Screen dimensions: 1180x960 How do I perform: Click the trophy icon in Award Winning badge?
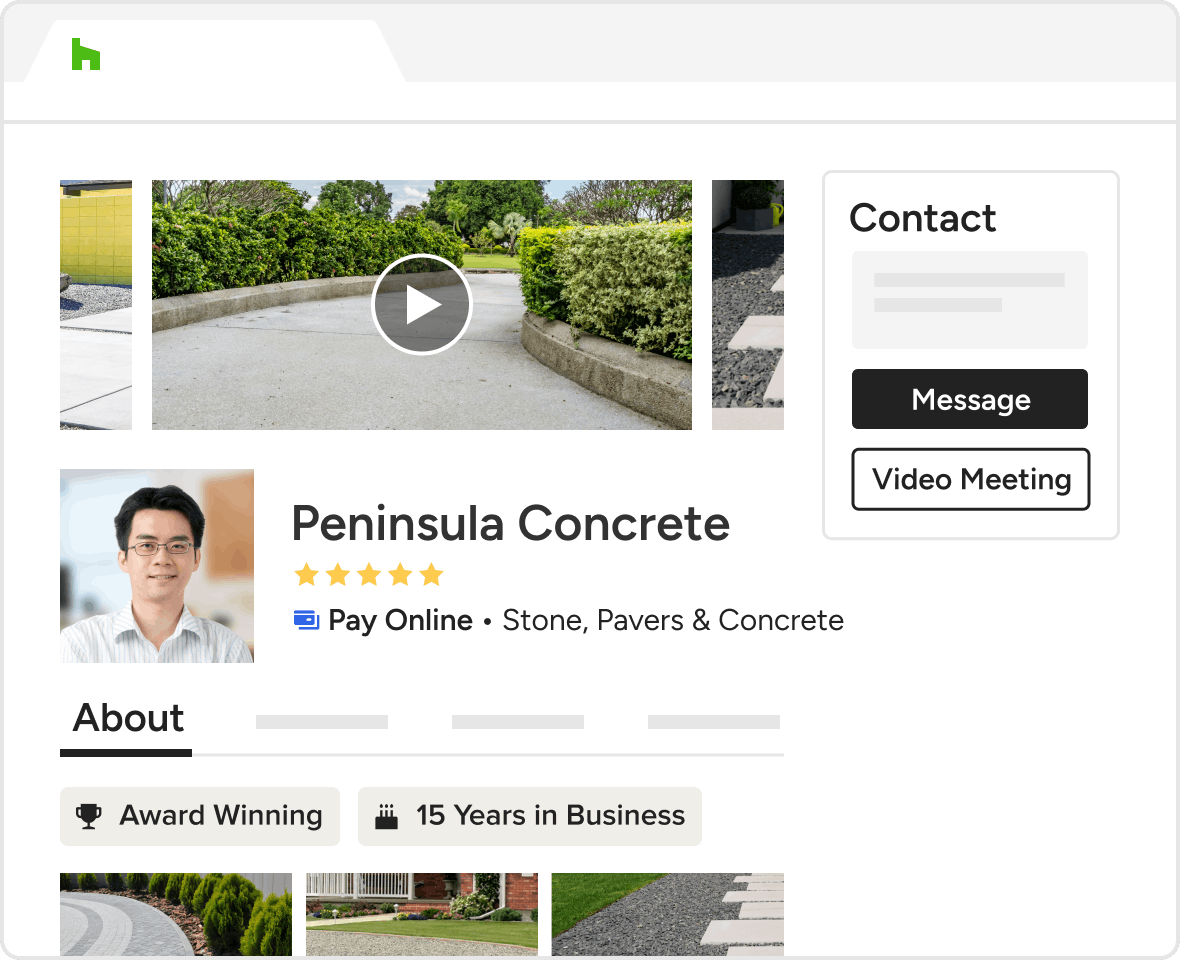(x=89, y=816)
